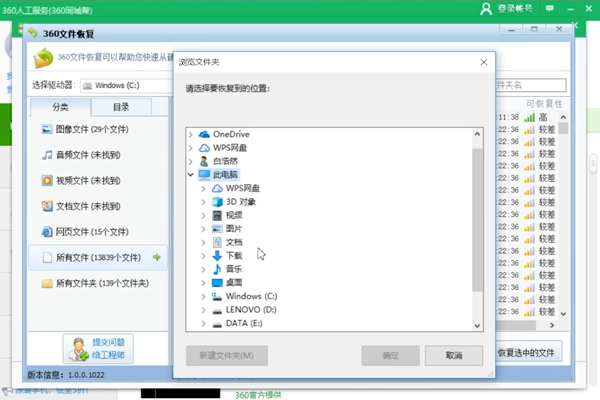This screenshot has height=400, width=600.
Task: Expand the 白浩然 user folder arrow
Action: coord(191,161)
